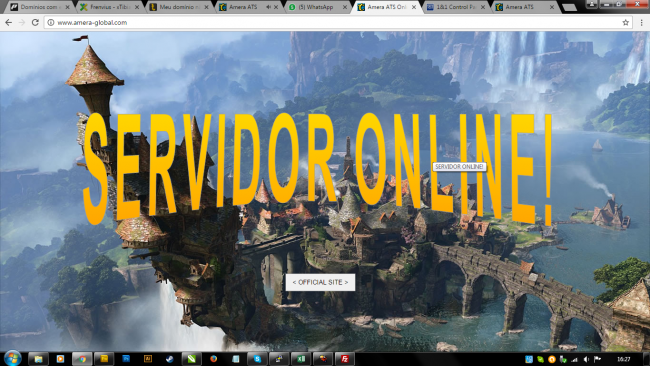Open the new tab button
Screen dimensions: 650x366
569,7
